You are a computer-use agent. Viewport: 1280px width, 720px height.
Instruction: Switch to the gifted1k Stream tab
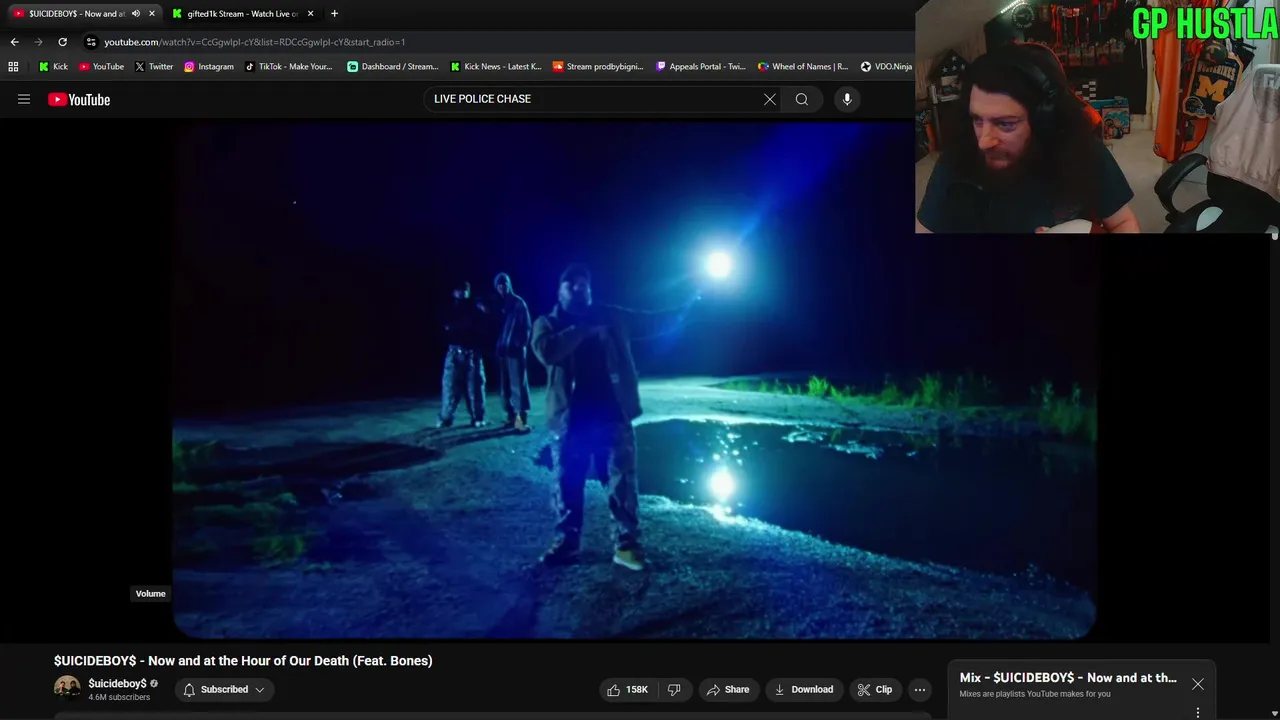(243, 14)
